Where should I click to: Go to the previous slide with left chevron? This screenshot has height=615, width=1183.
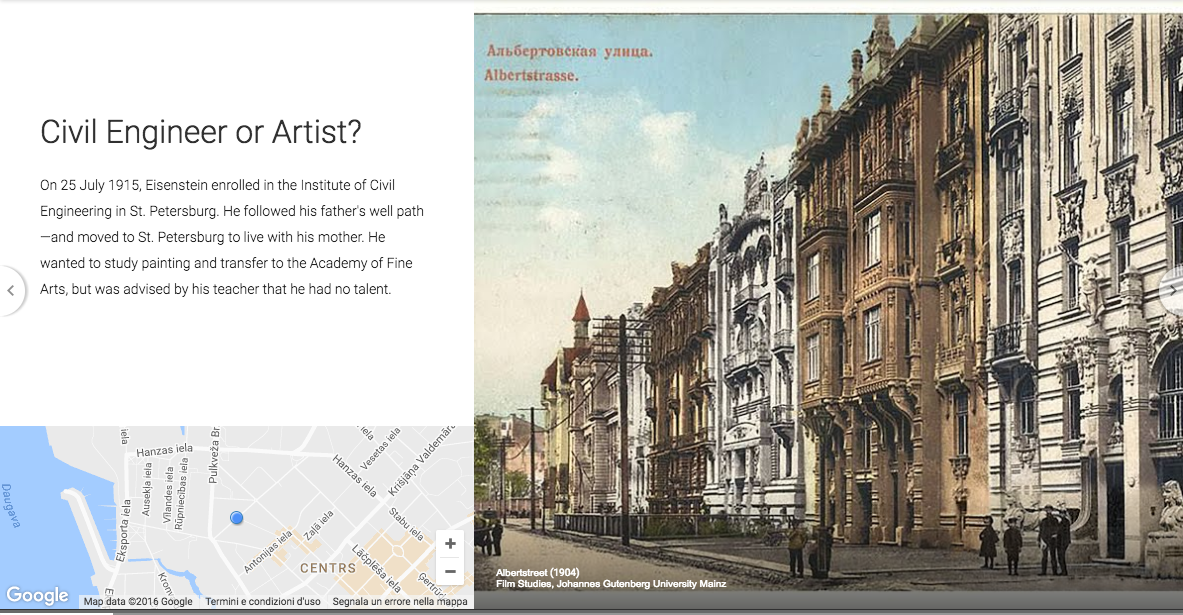(11, 291)
